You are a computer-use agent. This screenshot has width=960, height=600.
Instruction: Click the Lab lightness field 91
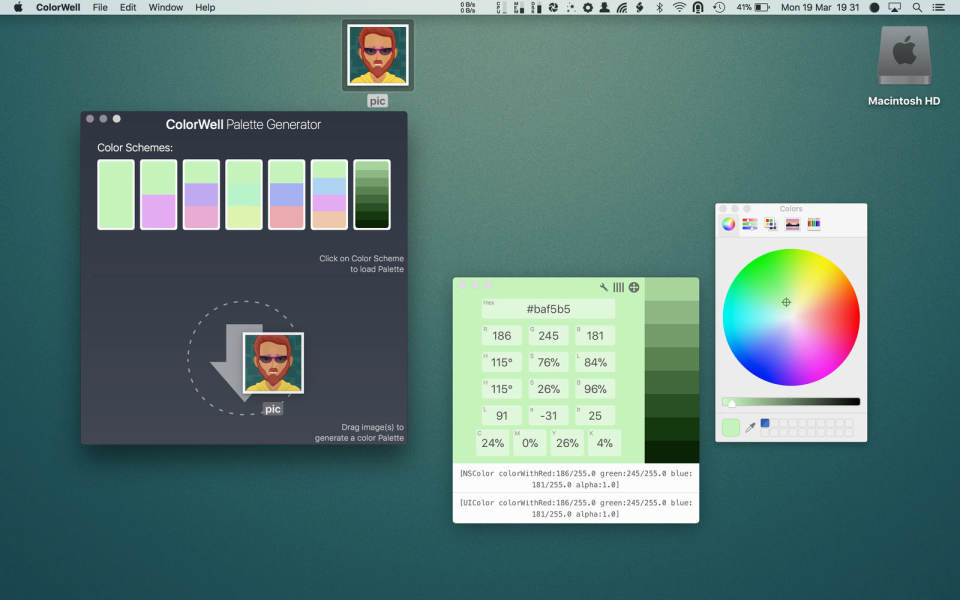[x=501, y=415]
